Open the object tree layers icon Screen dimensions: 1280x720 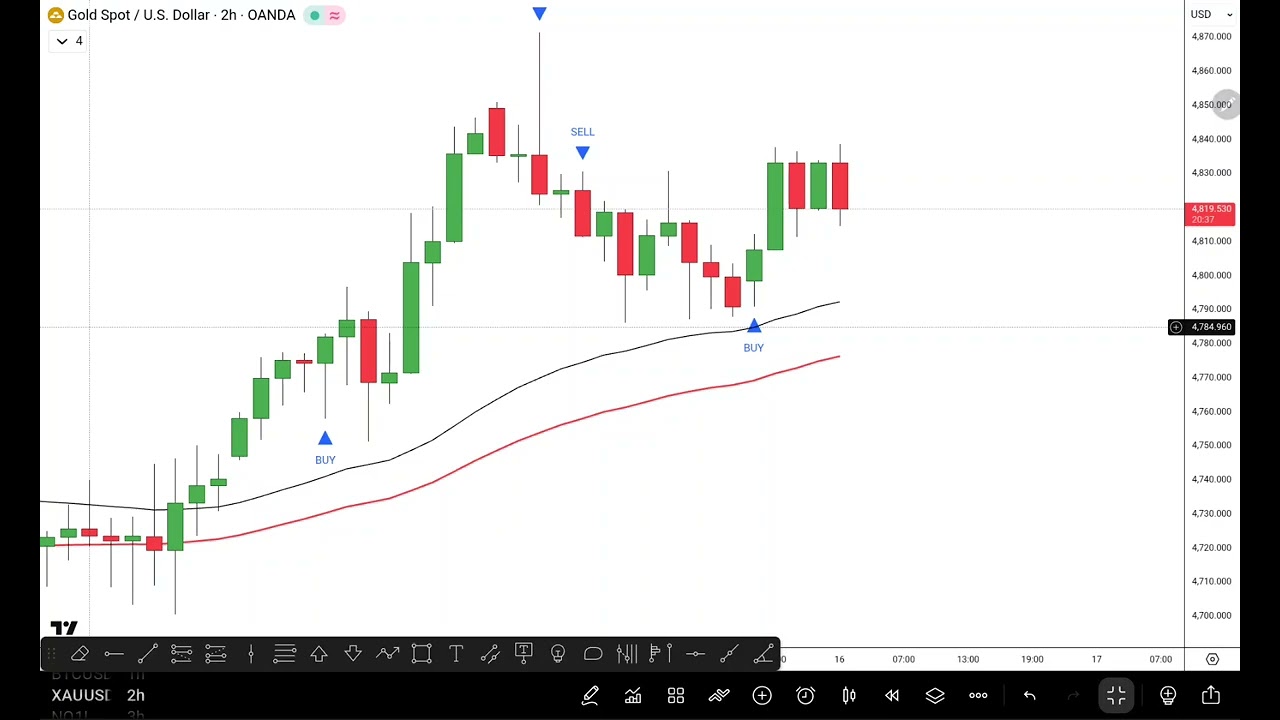[x=935, y=695]
